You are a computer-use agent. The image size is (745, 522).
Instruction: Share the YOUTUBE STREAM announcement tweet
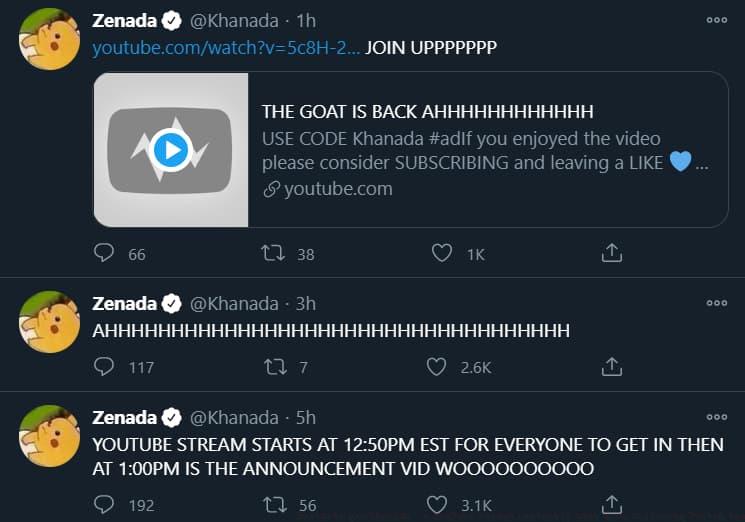point(612,504)
